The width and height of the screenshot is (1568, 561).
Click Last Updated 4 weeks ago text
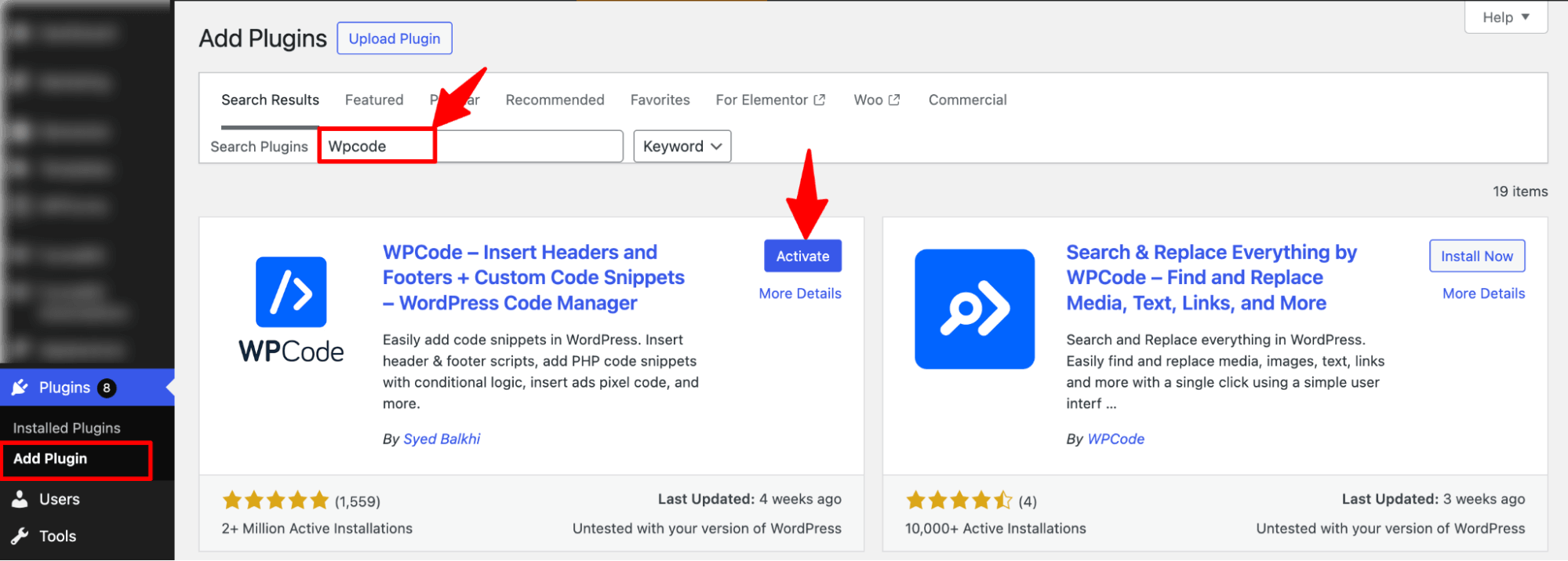749,499
